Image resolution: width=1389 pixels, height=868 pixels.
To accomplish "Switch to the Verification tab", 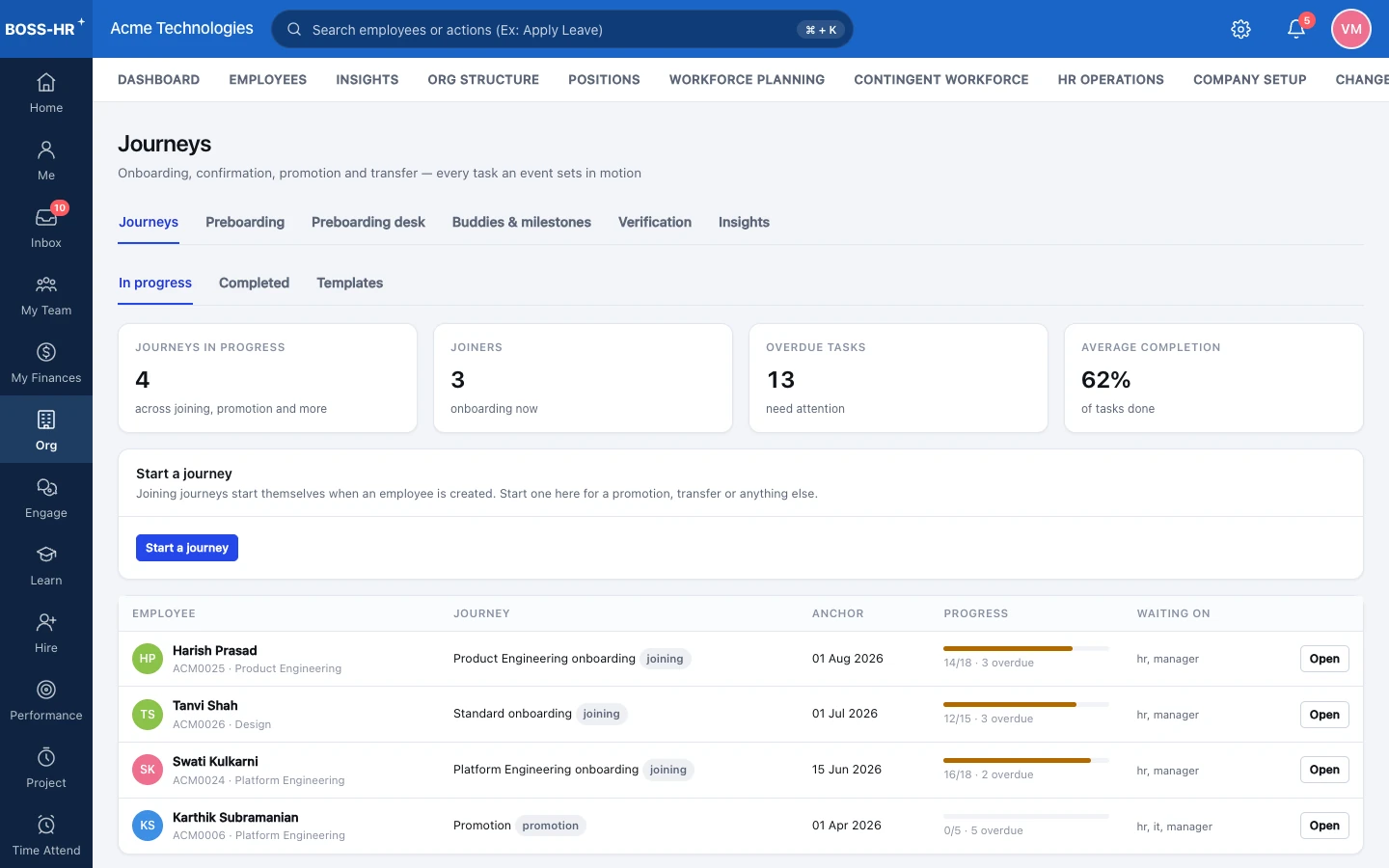I will pyautogui.click(x=655, y=222).
